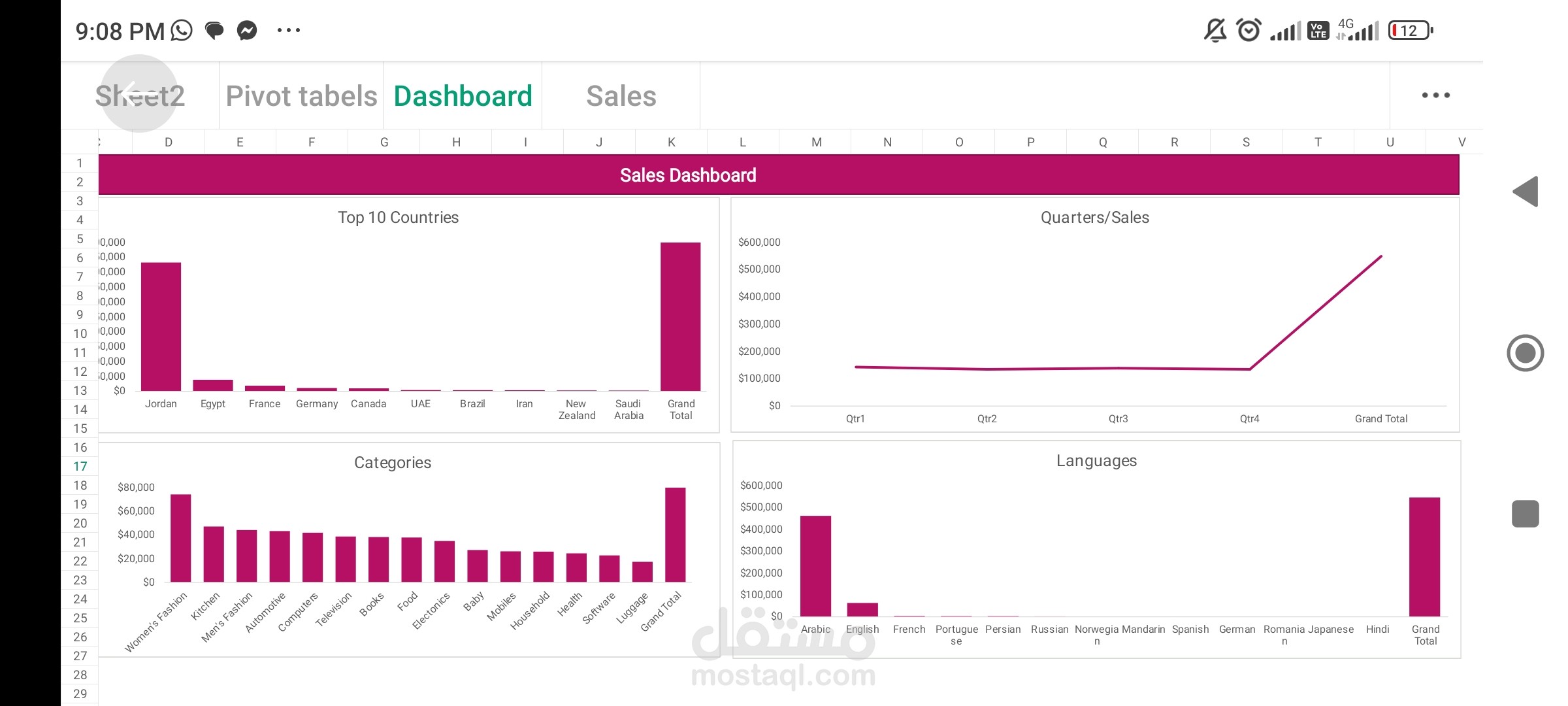Viewport: 1568px width, 706px height.
Task: Tap the WhatsApp notification icon
Action: (182, 30)
